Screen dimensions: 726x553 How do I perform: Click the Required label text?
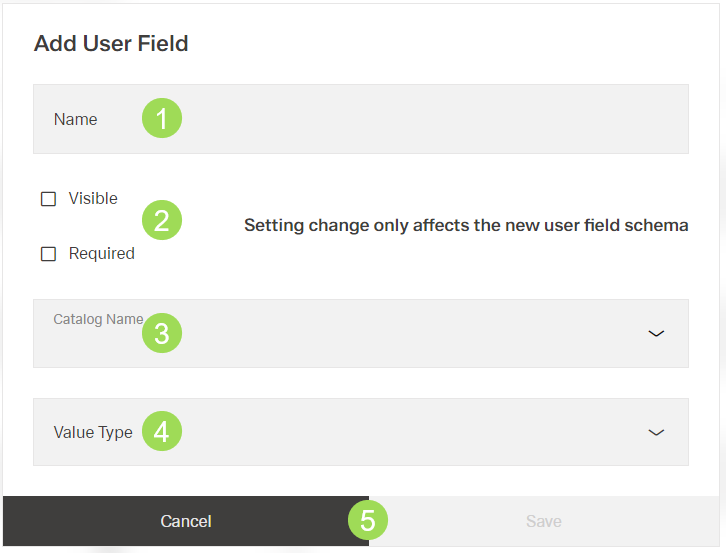tap(101, 254)
